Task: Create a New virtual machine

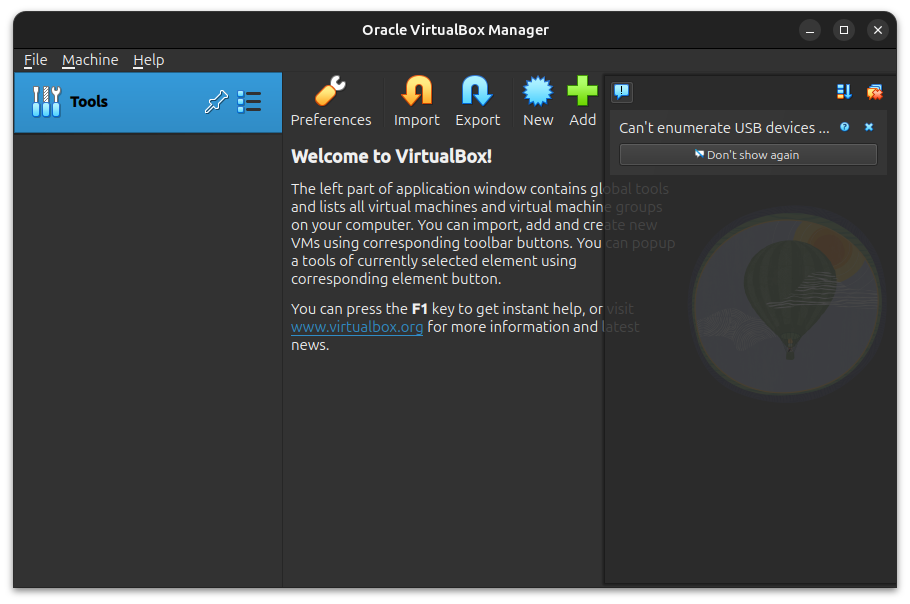Action: [x=538, y=103]
